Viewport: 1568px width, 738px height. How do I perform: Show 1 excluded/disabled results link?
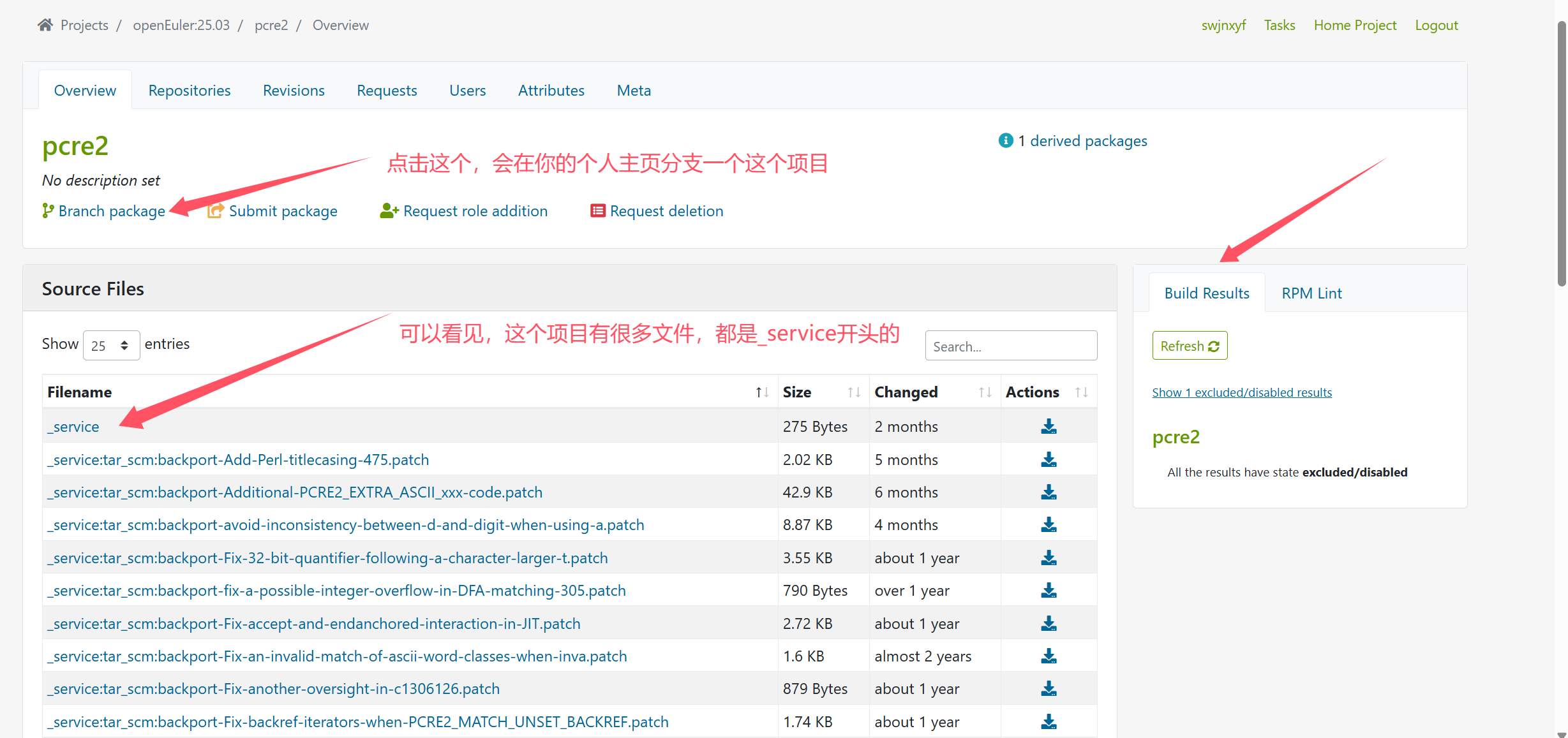pyautogui.click(x=1241, y=392)
